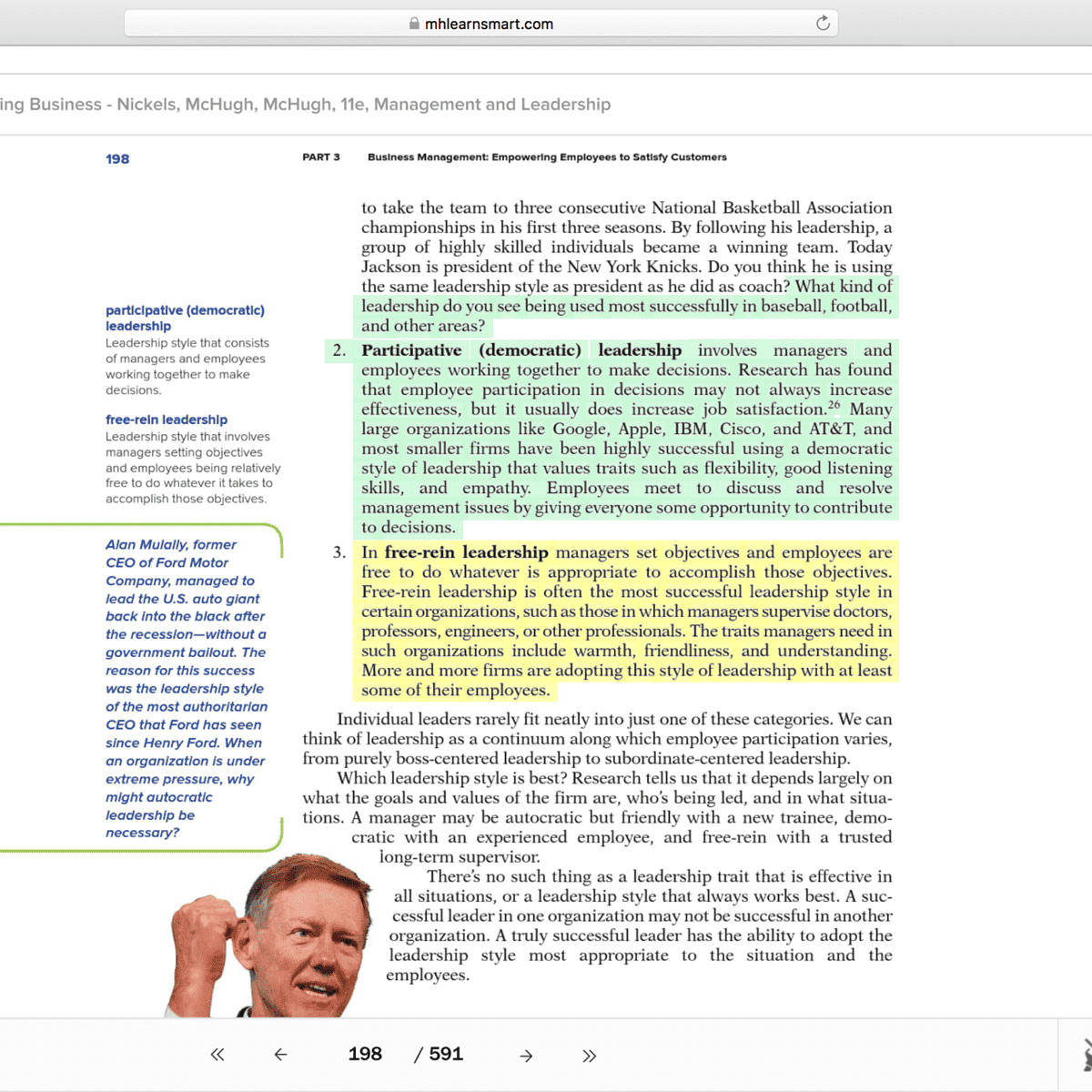The height and width of the screenshot is (1092, 1092).
Task: Focus the mhlearnsmart.com address bar
Action: (x=480, y=24)
